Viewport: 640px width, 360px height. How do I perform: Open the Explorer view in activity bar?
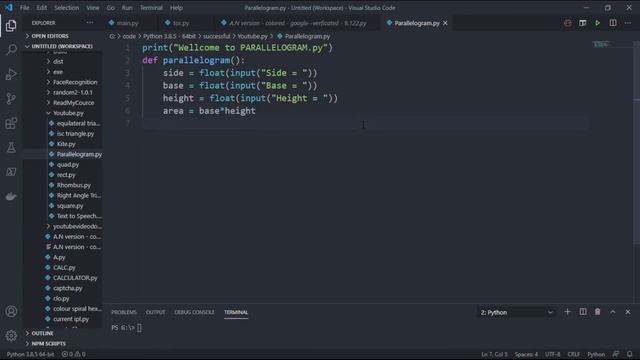[x=11, y=26]
